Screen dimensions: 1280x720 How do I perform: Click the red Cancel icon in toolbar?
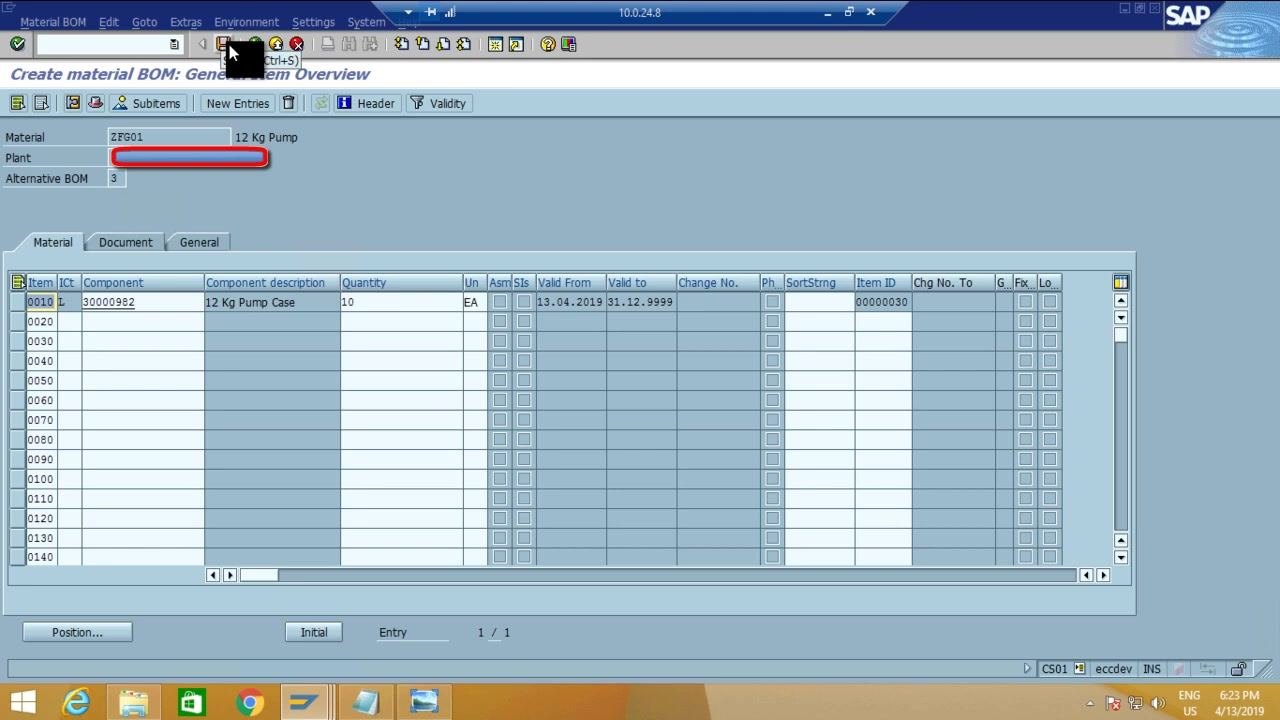(297, 44)
